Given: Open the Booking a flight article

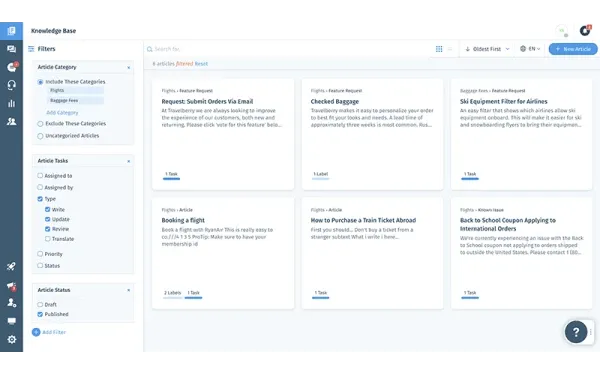Looking at the screenshot, I should click(183, 220).
